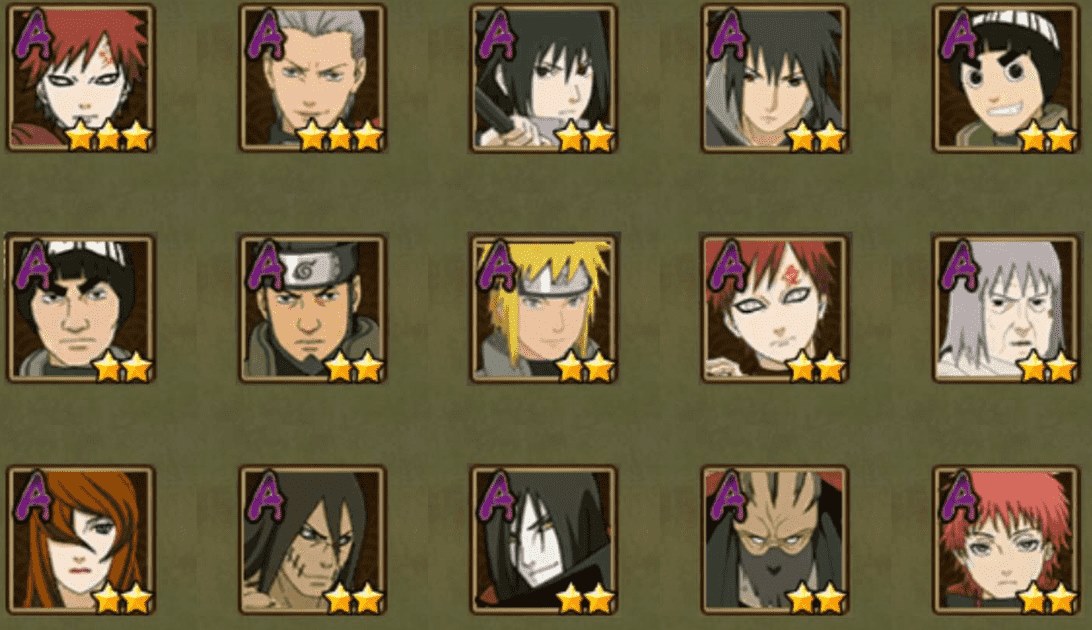Pick the two-star red-haired Gaara portrait
The width and height of the screenshot is (1092, 630).
pos(774,308)
